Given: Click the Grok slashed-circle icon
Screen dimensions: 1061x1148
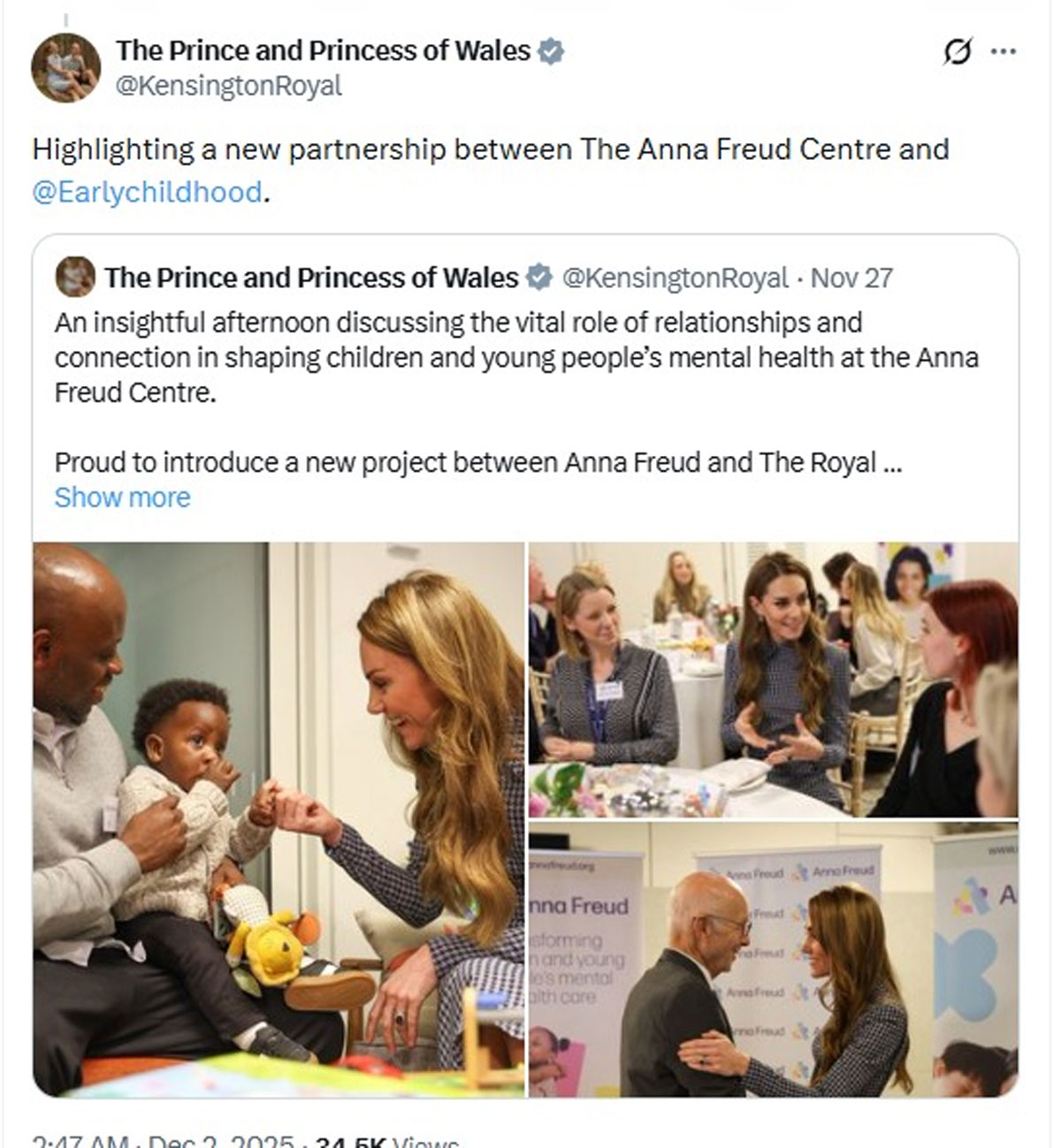Looking at the screenshot, I should coord(957,53).
